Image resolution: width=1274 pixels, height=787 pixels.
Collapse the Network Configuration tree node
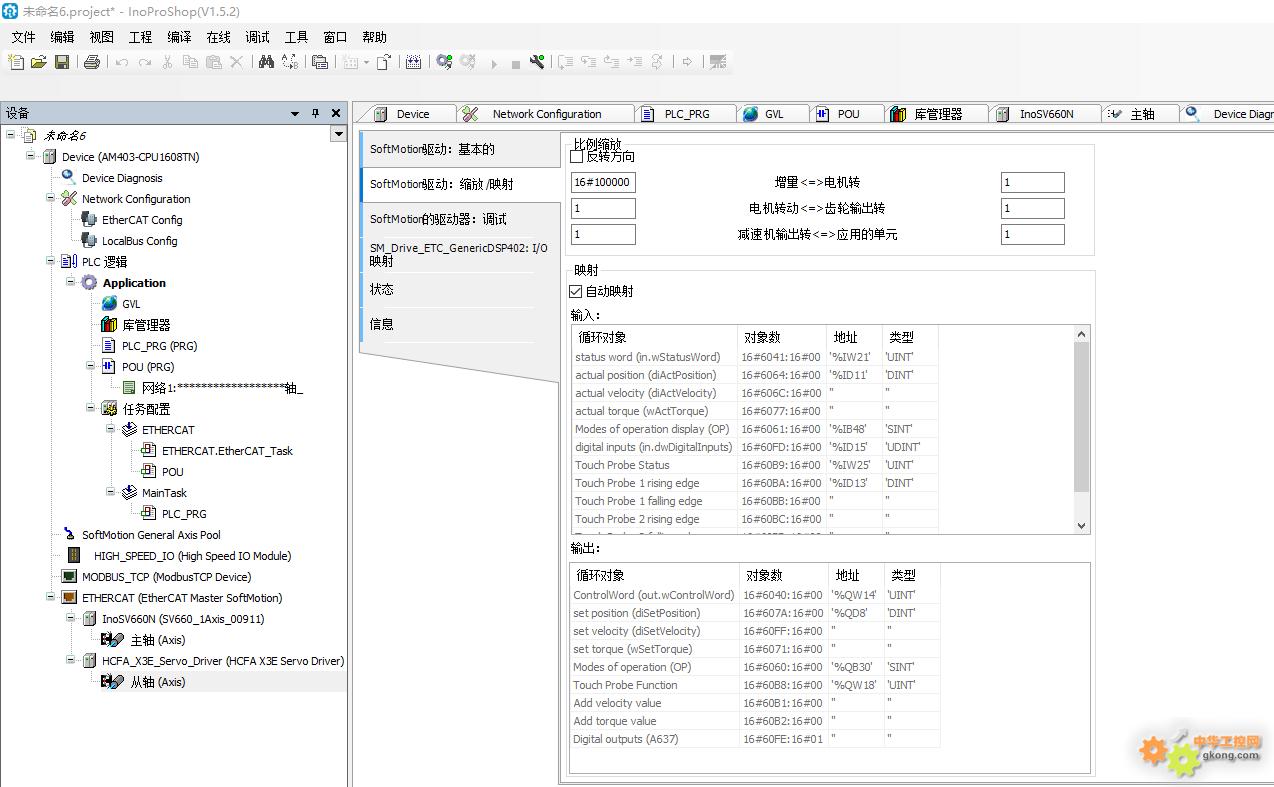pos(51,199)
